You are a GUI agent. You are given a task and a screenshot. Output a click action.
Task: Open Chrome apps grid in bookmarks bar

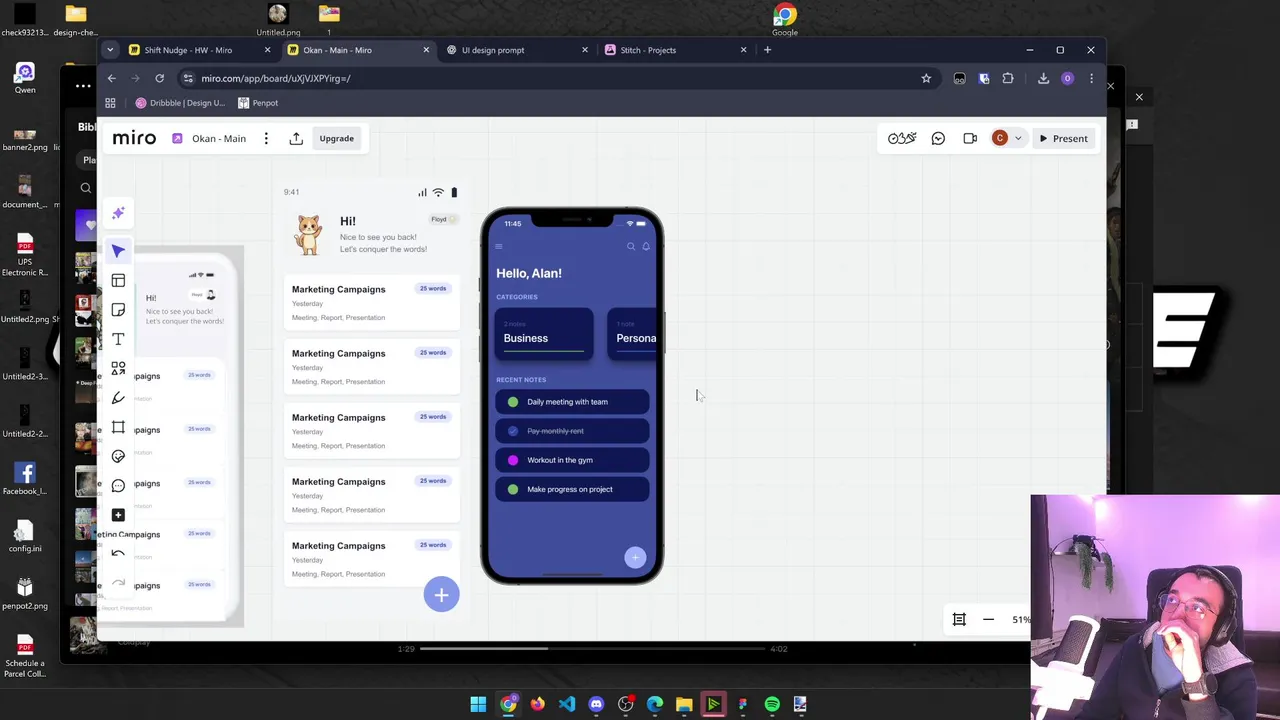point(110,103)
